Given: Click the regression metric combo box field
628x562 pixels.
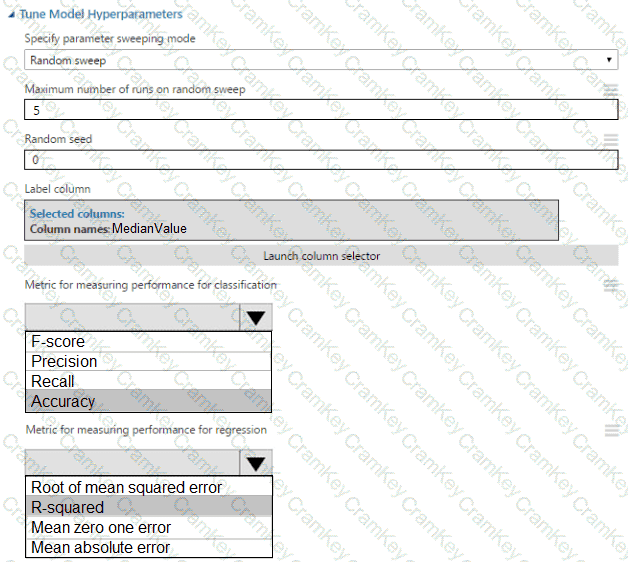Looking at the screenshot, I should coord(149,463).
